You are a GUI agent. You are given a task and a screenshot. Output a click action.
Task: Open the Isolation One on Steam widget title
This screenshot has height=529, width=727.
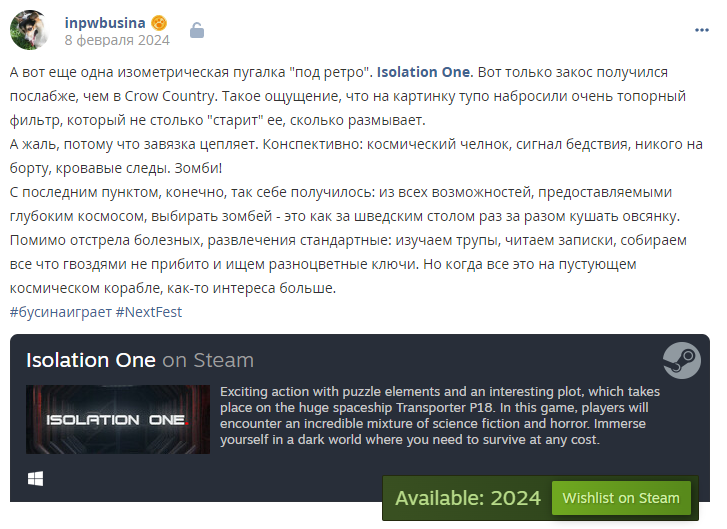coord(140,360)
